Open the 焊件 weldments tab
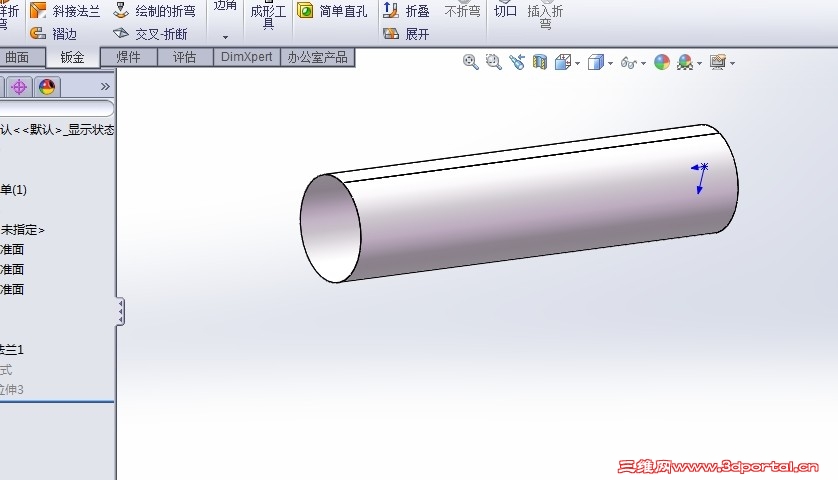838x480 pixels. click(129, 57)
